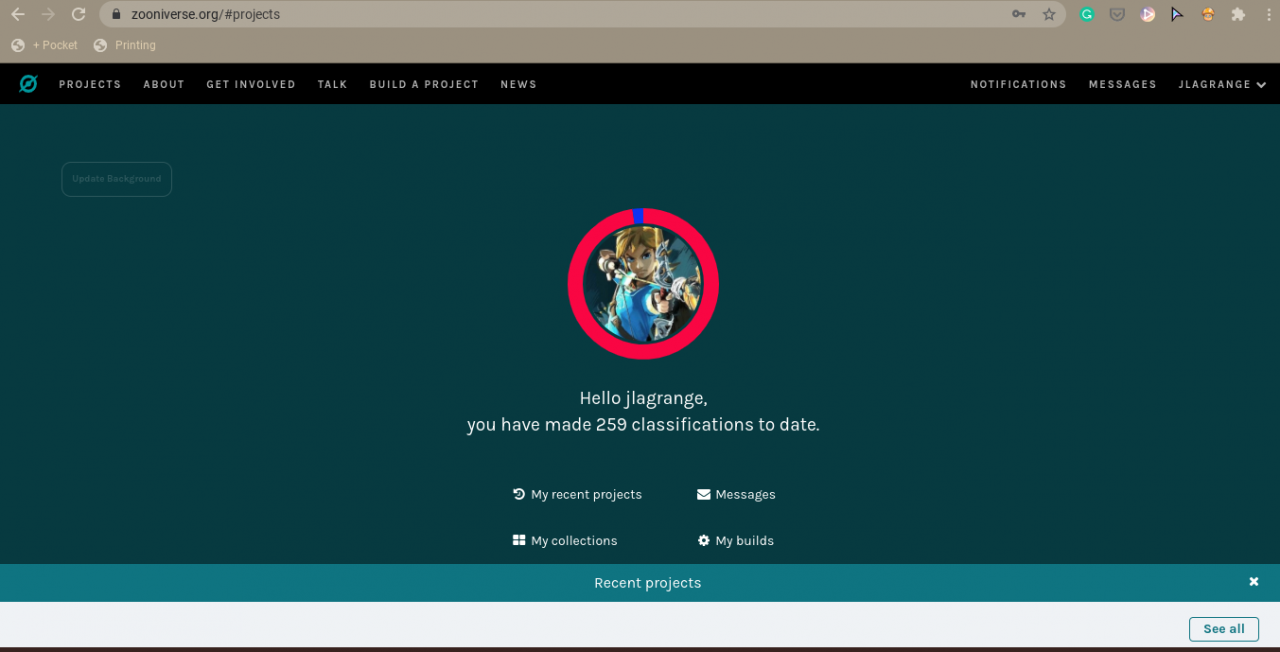Click the Pocket extension icon in toolbar

pyautogui.click(x=1117, y=14)
